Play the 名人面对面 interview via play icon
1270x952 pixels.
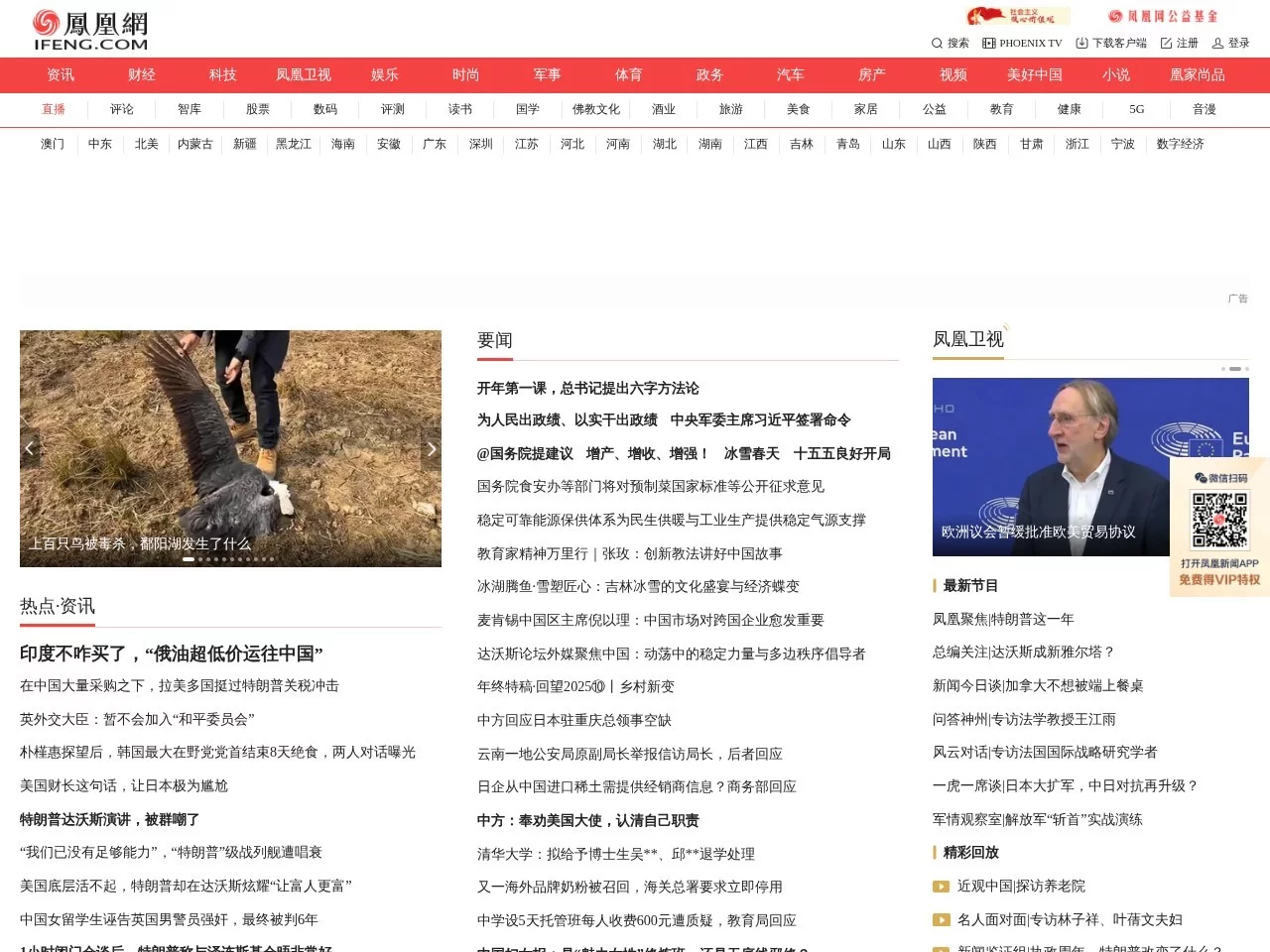(941, 920)
